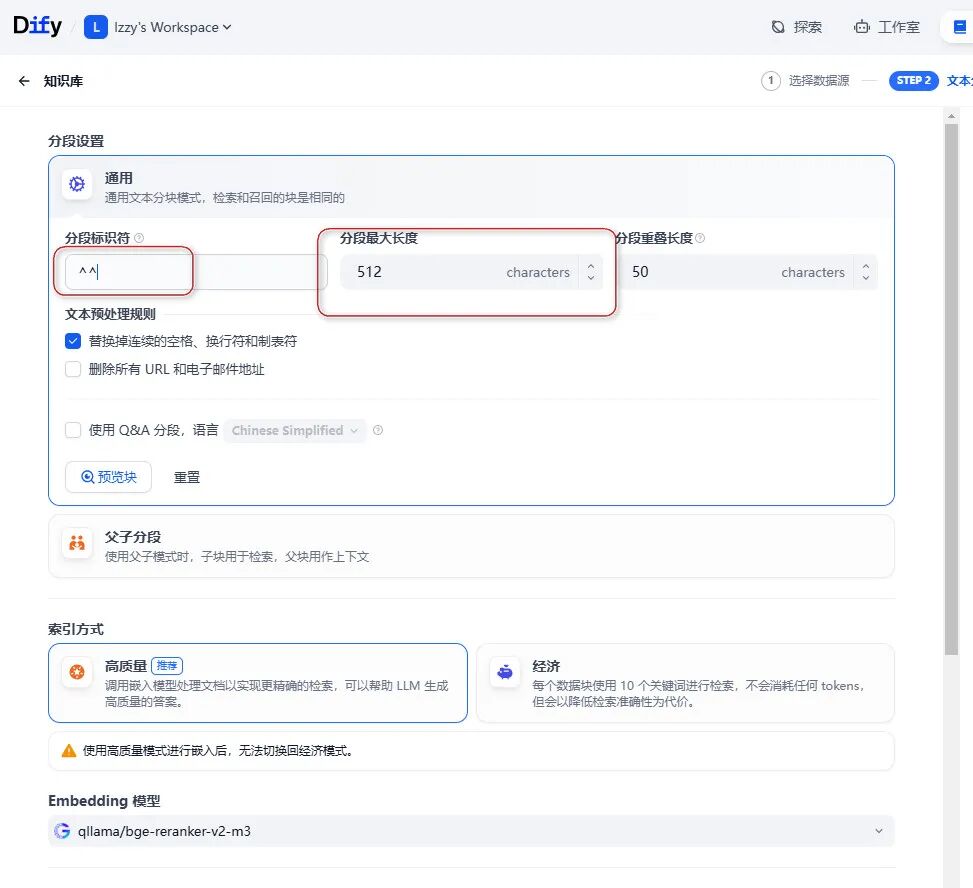Click the STEP 2 badge
The width and height of the screenshot is (973, 888).
coord(913,81)
